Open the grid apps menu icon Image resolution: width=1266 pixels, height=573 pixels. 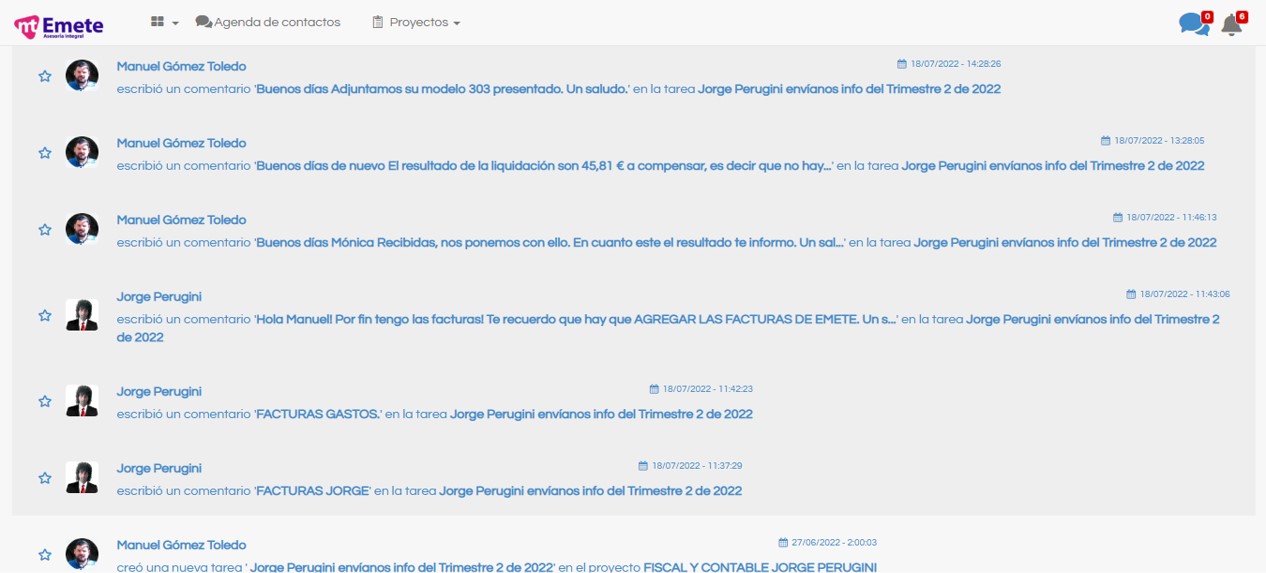tap(157, 22)
